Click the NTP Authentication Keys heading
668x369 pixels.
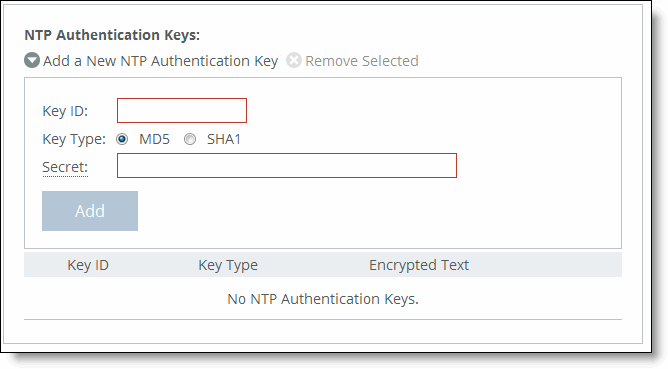(x=112, y=35)
